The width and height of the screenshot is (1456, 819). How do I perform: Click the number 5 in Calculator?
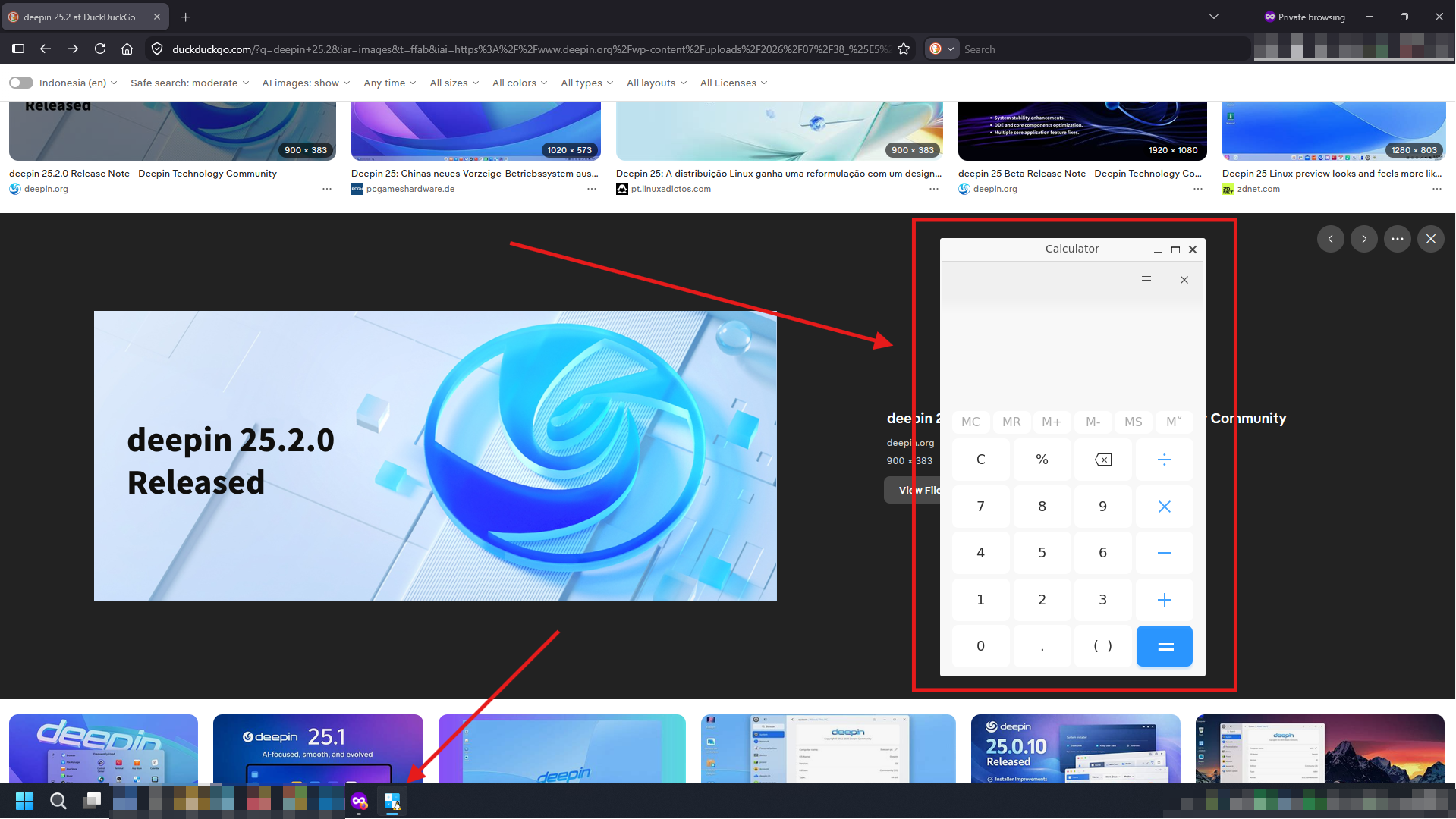click(1042, 553)
